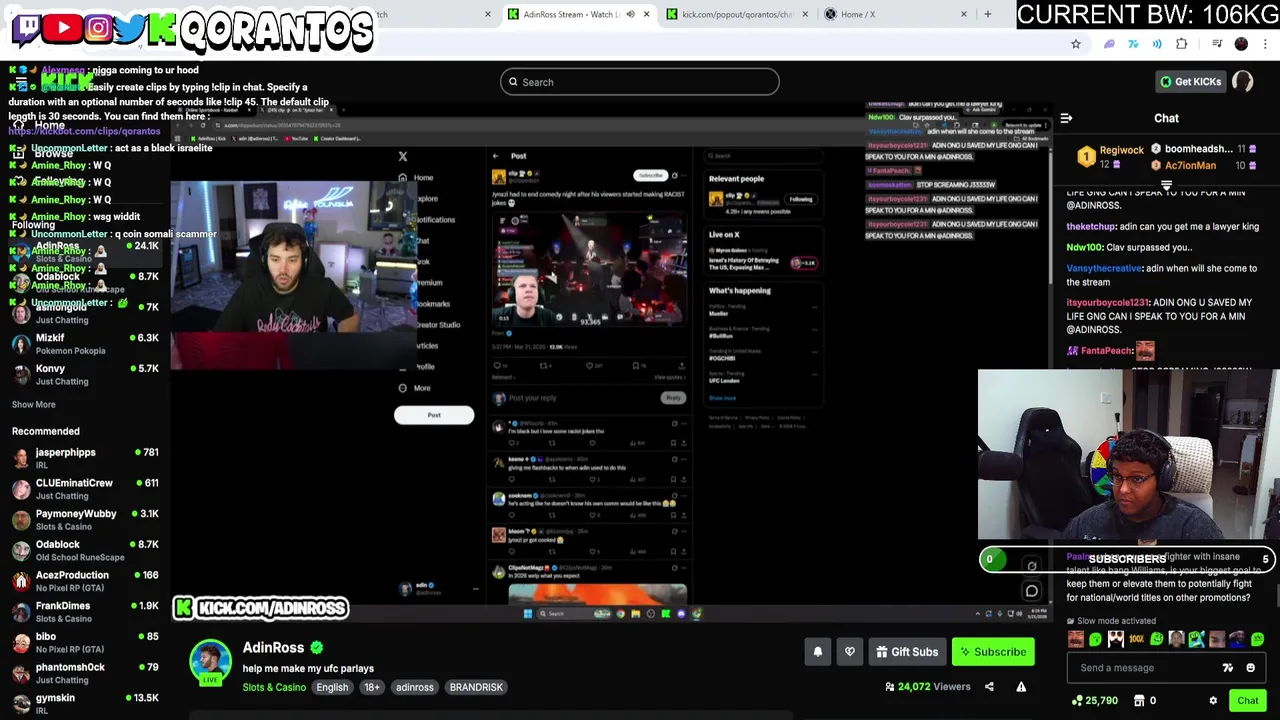1280x720 pixels.
Task: Click the Gift Subs button
Action: (907, 652)
